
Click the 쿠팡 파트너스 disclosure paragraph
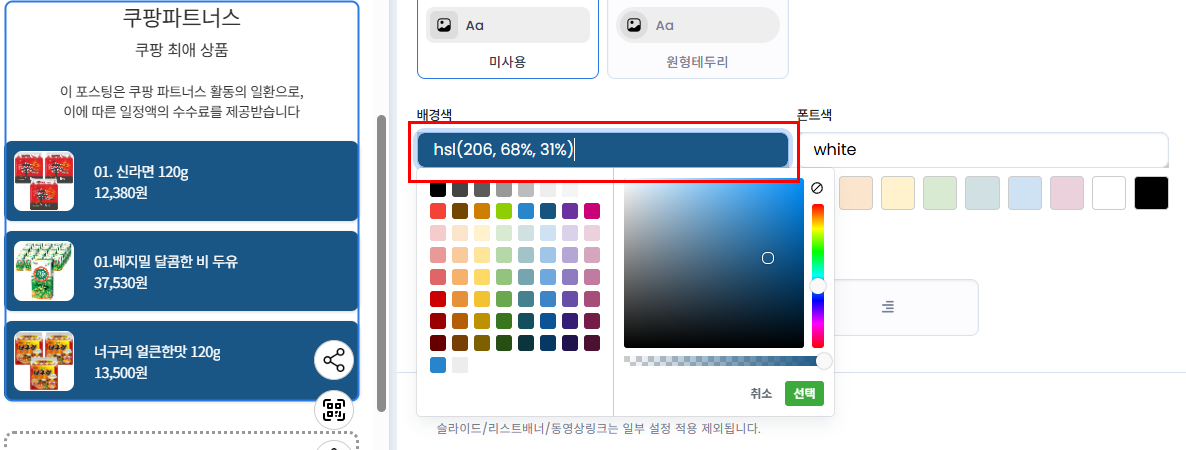tap(182, 102)
